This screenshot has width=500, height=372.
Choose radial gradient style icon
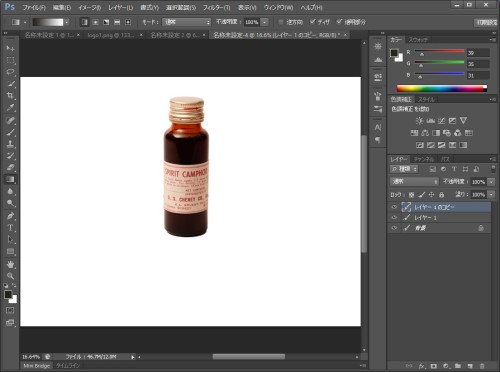coord(95,22)
